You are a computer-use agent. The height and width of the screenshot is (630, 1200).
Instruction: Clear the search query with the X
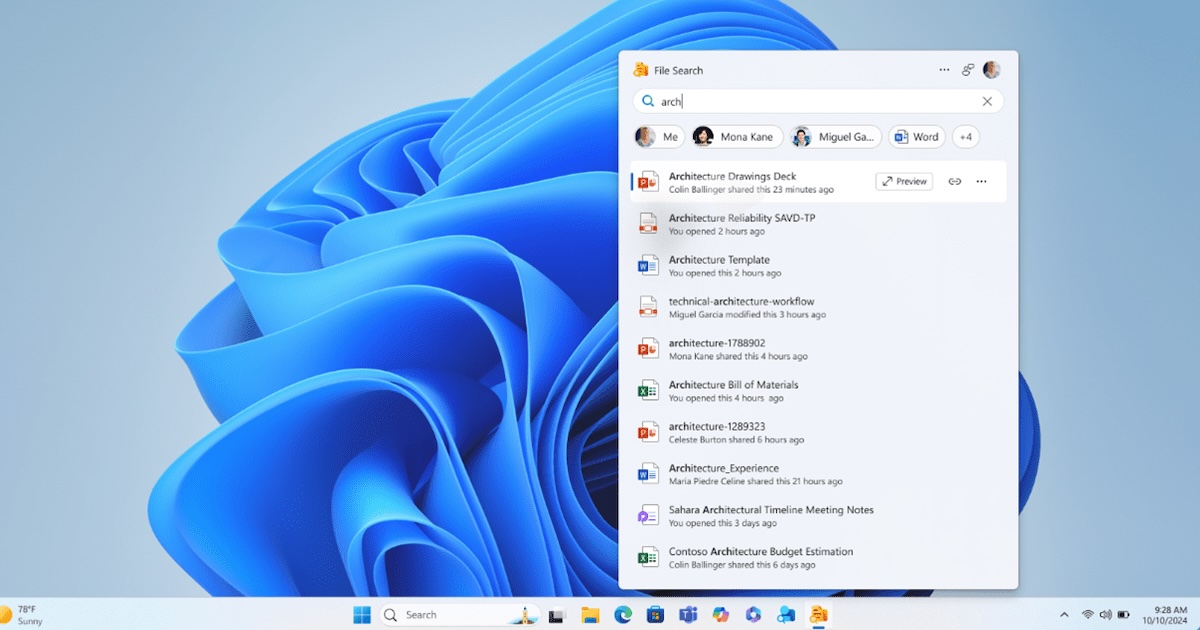(x=987, y=101)
